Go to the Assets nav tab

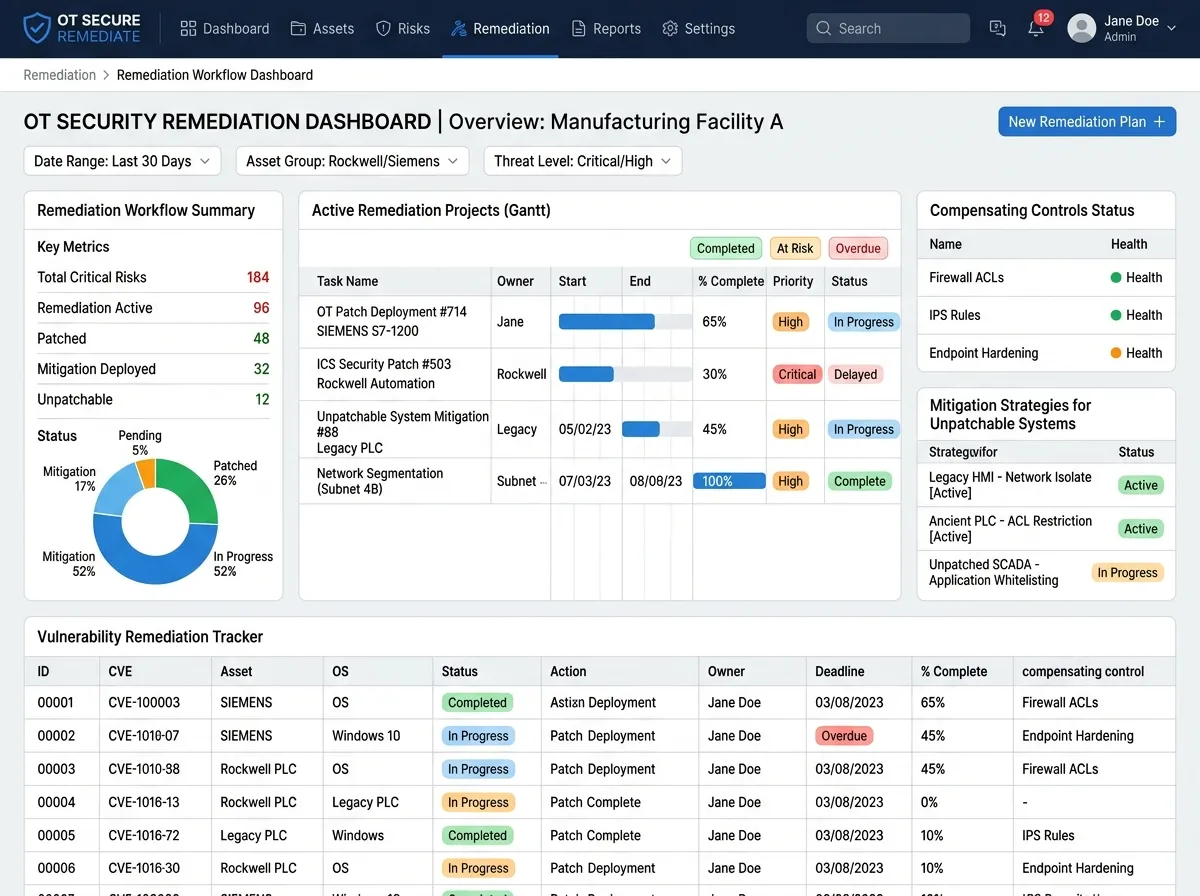322,29
